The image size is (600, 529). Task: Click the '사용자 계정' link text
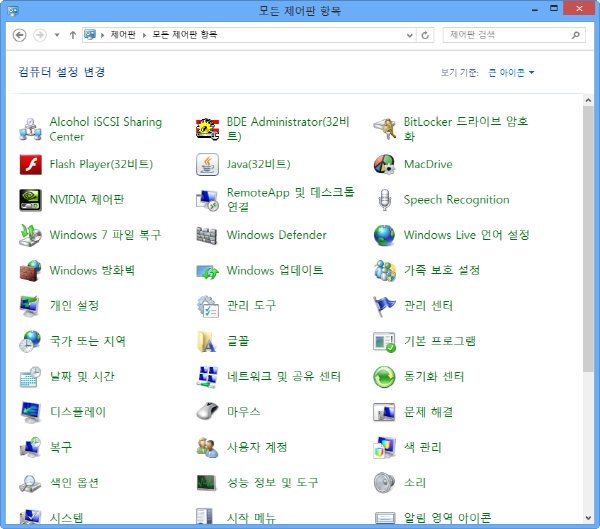point(257,447)
